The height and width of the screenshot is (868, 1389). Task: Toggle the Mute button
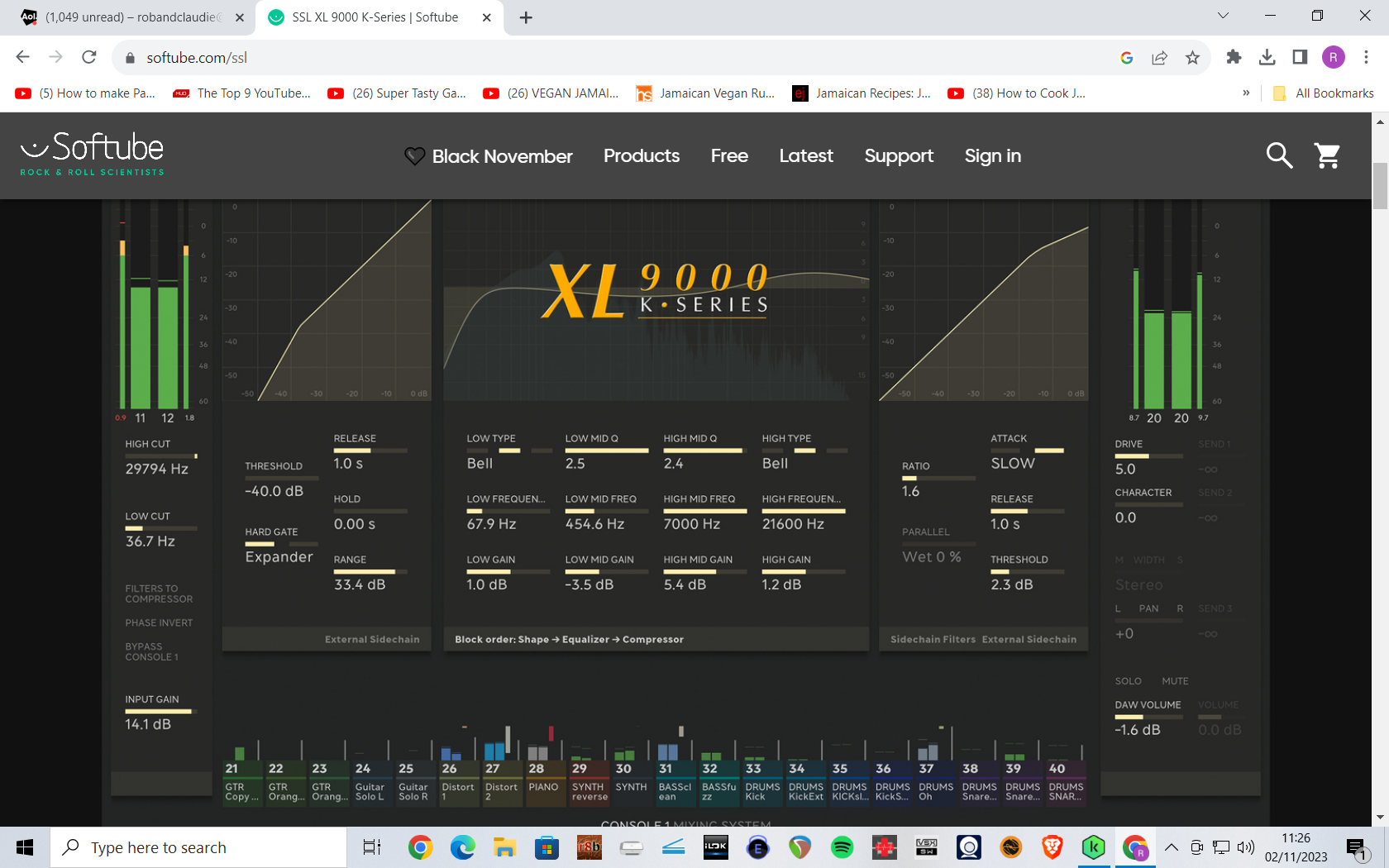click(1175, 681)
